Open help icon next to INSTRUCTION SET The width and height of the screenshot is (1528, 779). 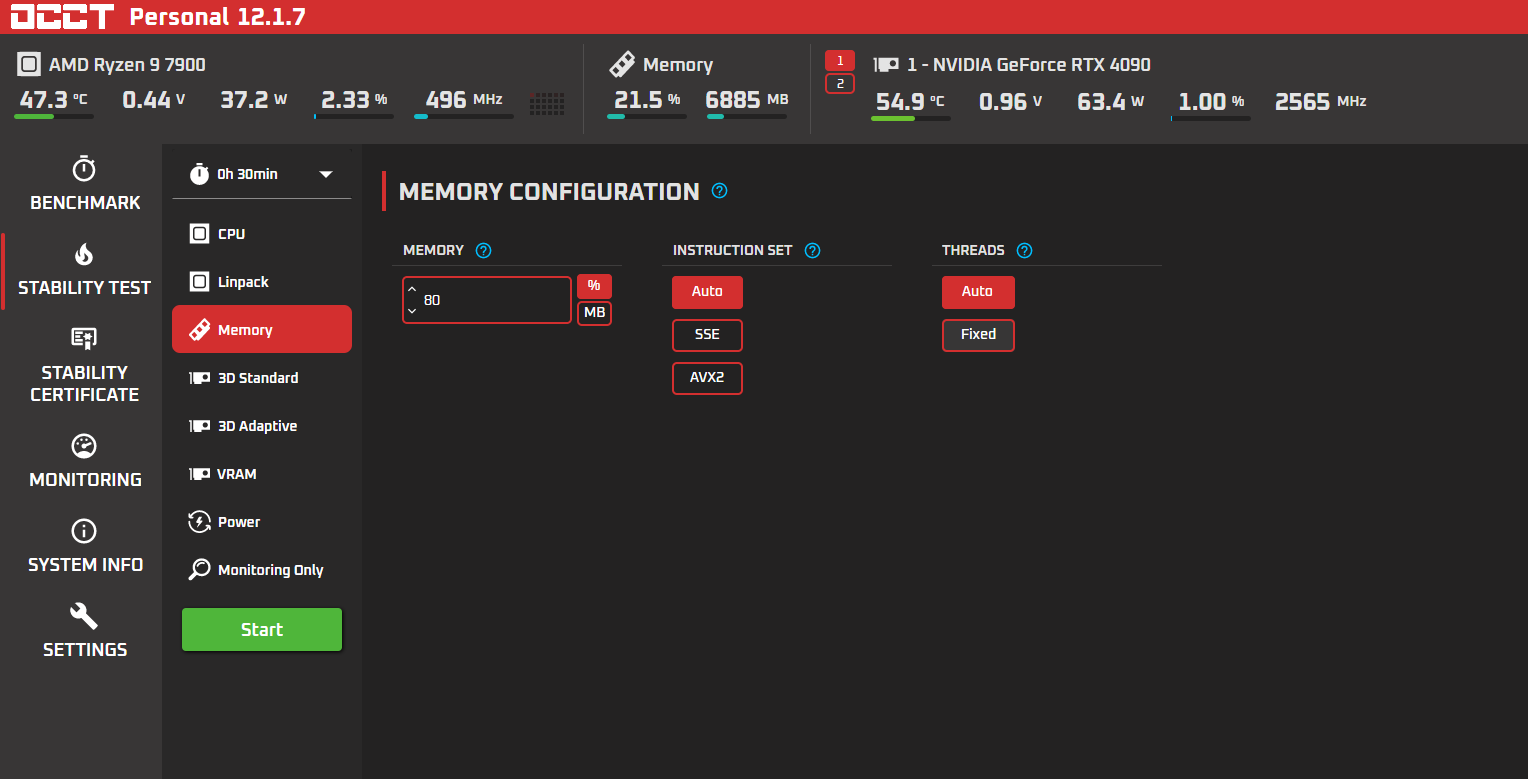pyautogui.click(x=812, y=251)
